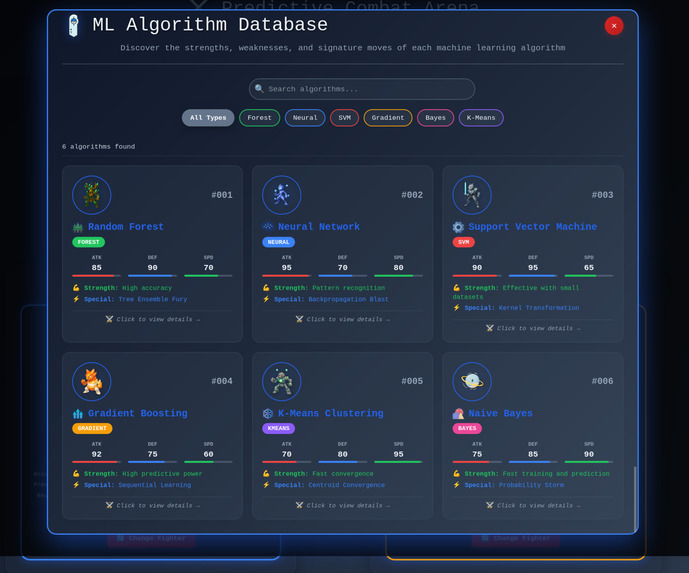Click the #005 card number
Screen dimensions: 689x573
tap(412, 381)
